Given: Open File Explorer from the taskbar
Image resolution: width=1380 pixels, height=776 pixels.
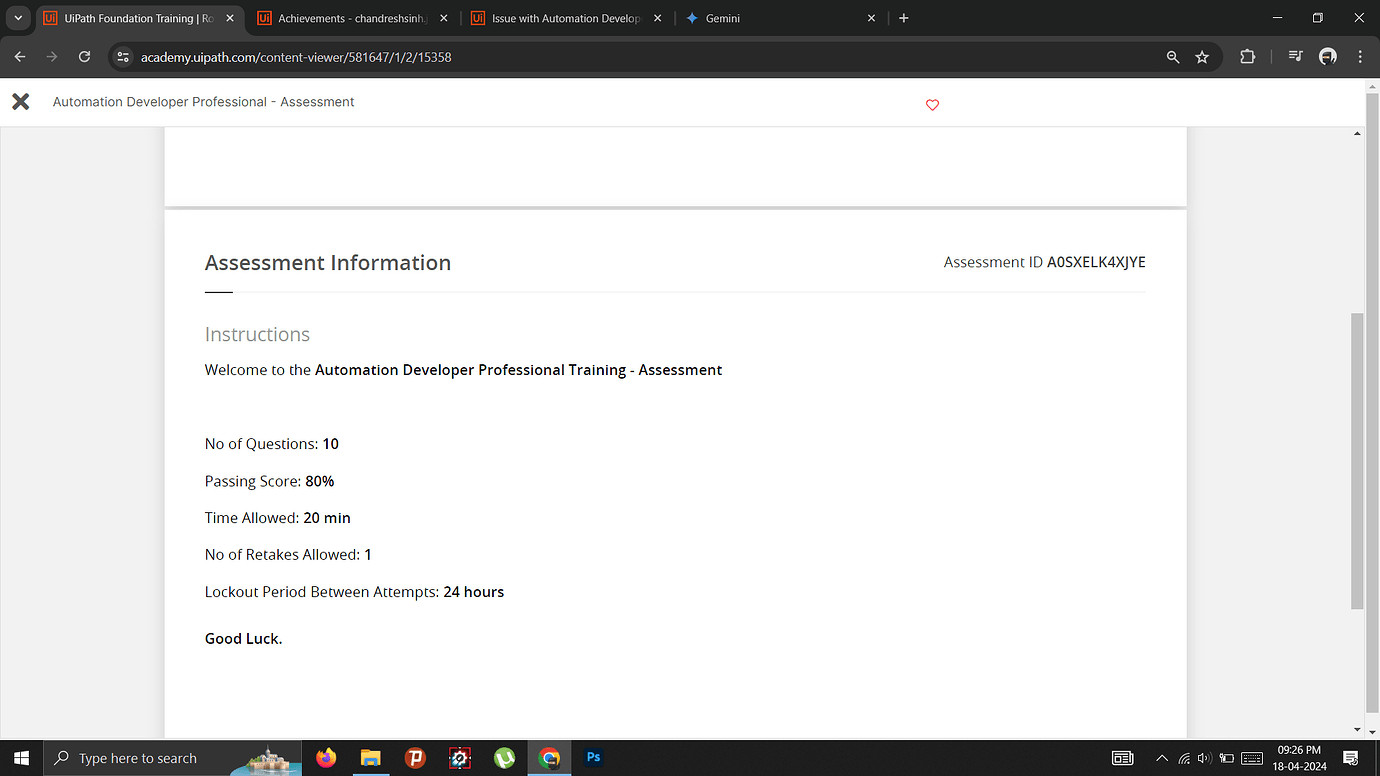Looking at the screenshot, I should pyautogui.click(x=371, y=758).
